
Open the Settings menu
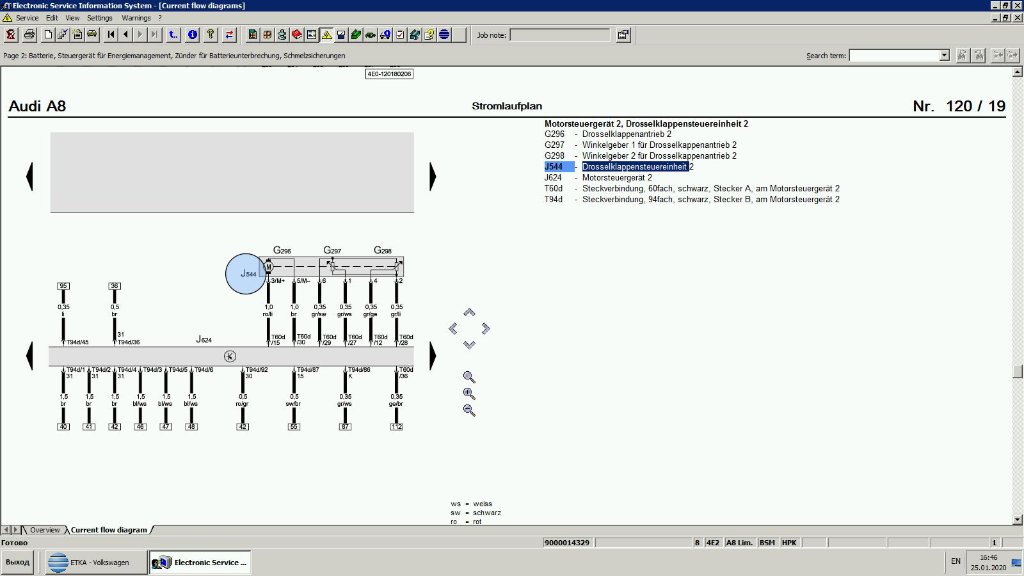point(100,18)
